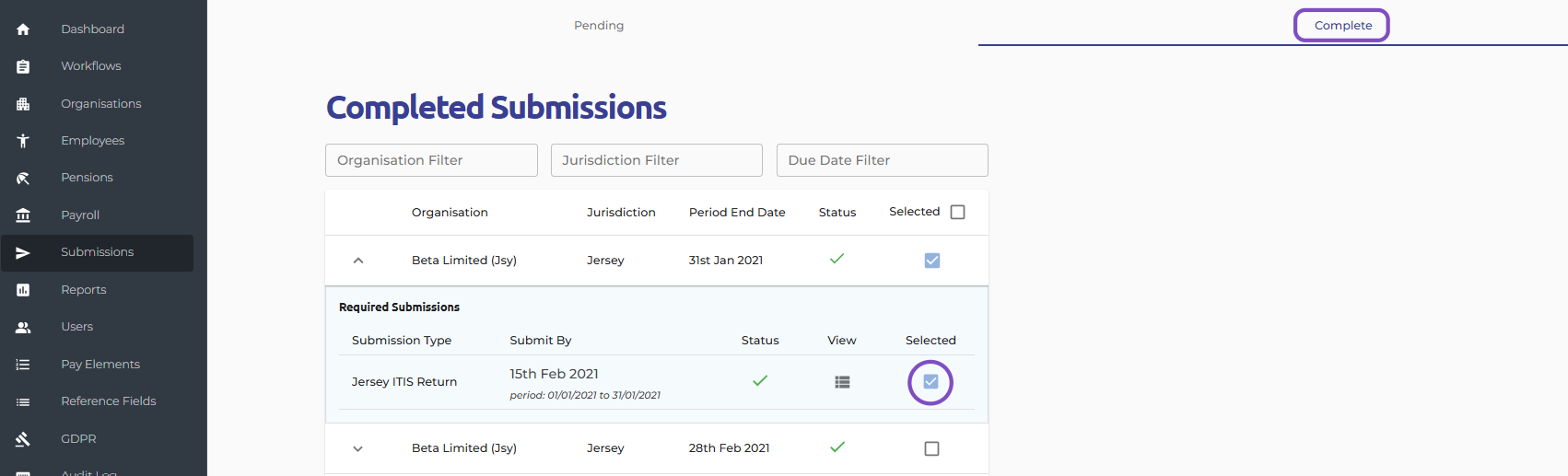Click the View column header
This screenshot has height=476, width=1568.
842,341
